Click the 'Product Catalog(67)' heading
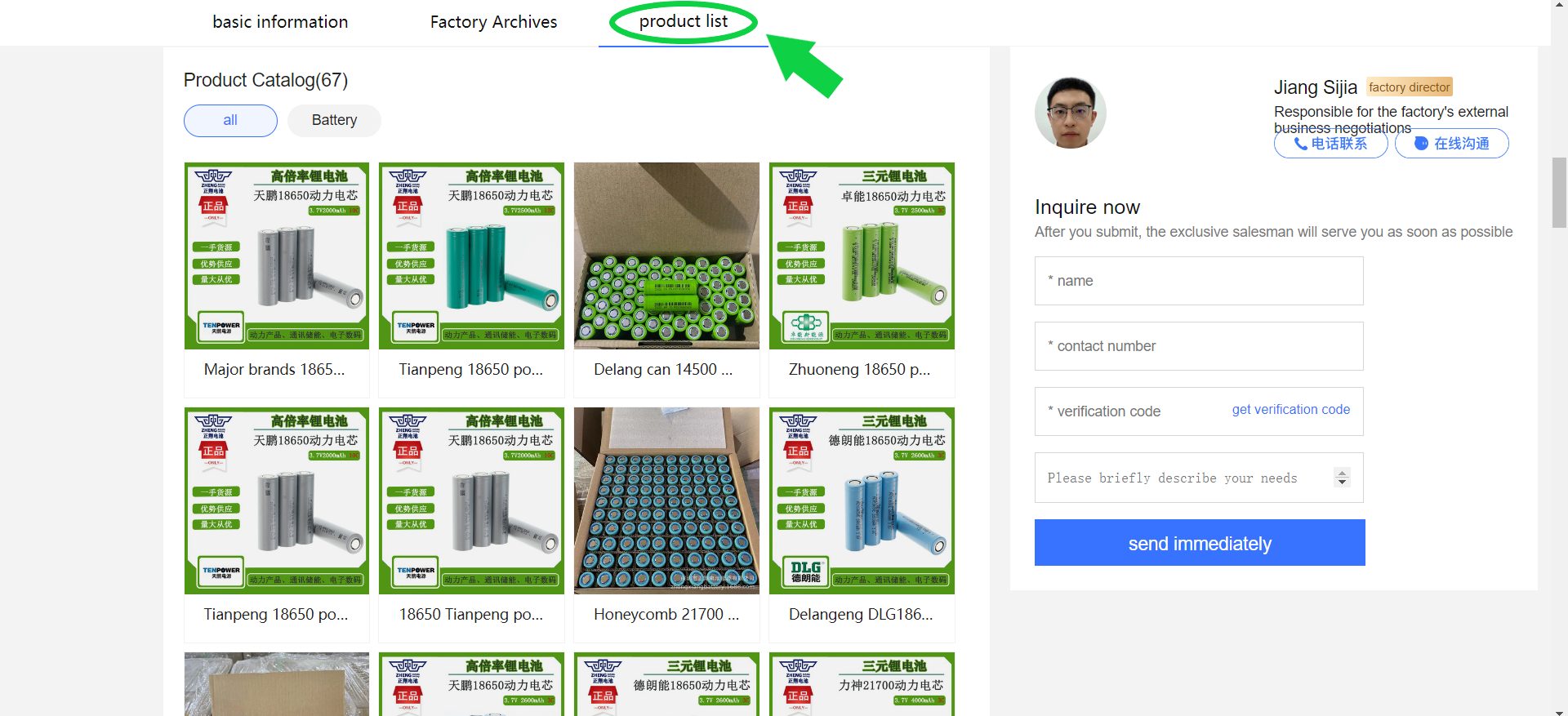Screen dimensions: 1568x716 265,80
